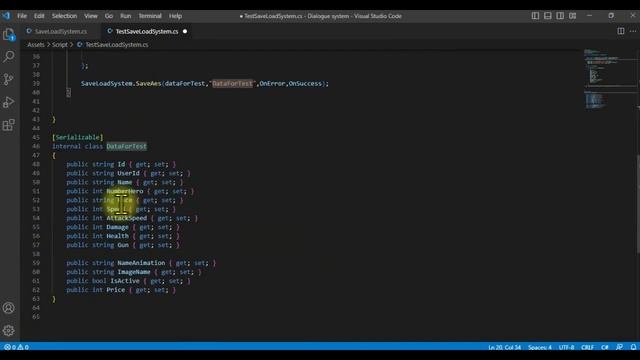Open the Explorer view in activity bar
Viewport: 640px width, 360px height.
pyautogui.click(x=9, y=34)
